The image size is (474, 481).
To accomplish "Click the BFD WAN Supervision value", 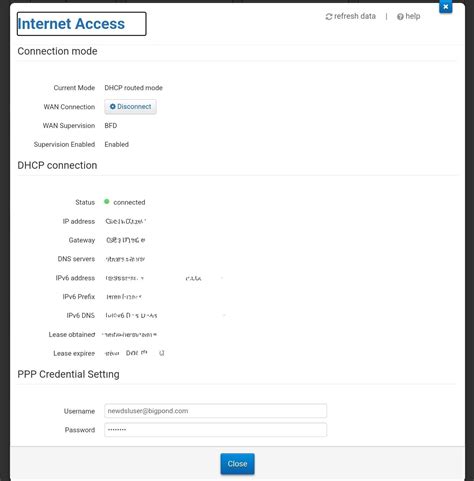I will [111, 126].
